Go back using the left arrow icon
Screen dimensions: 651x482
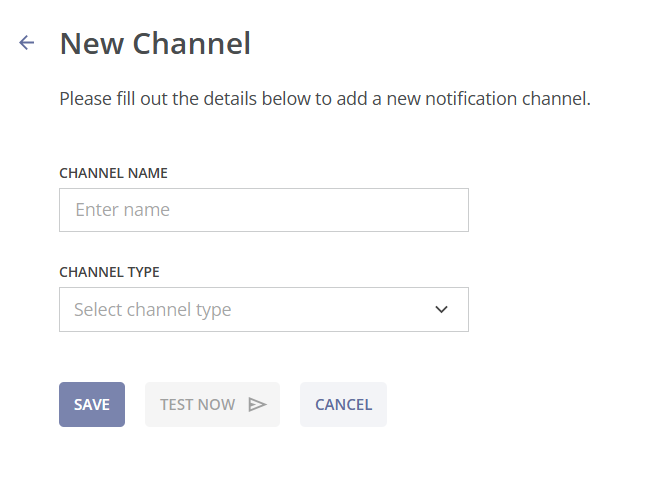[27, 42]
